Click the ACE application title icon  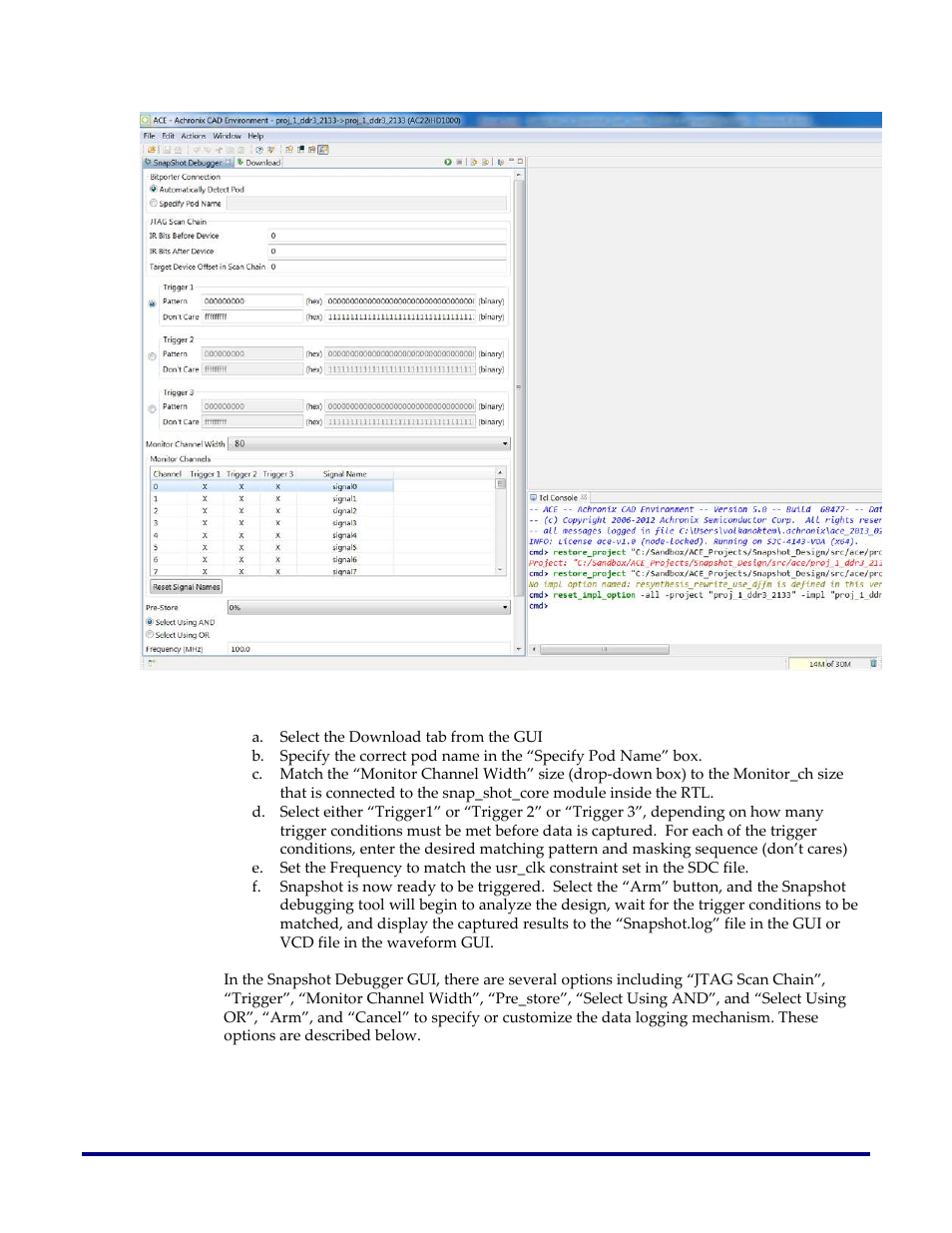147,120
